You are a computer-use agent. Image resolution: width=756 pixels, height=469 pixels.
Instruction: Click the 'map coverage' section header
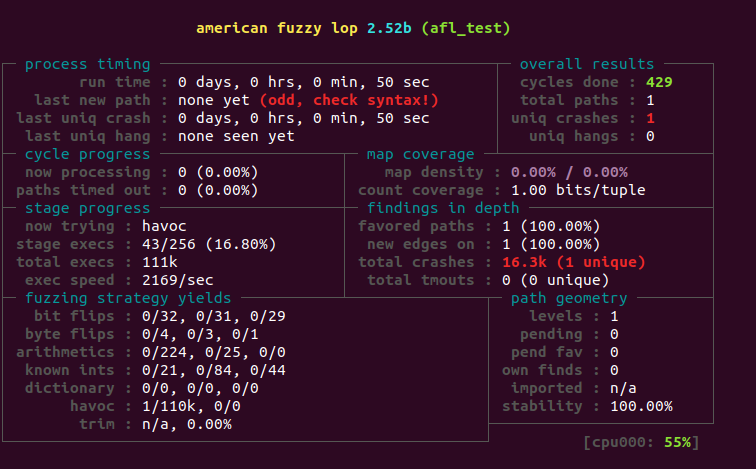pos(420,154)
